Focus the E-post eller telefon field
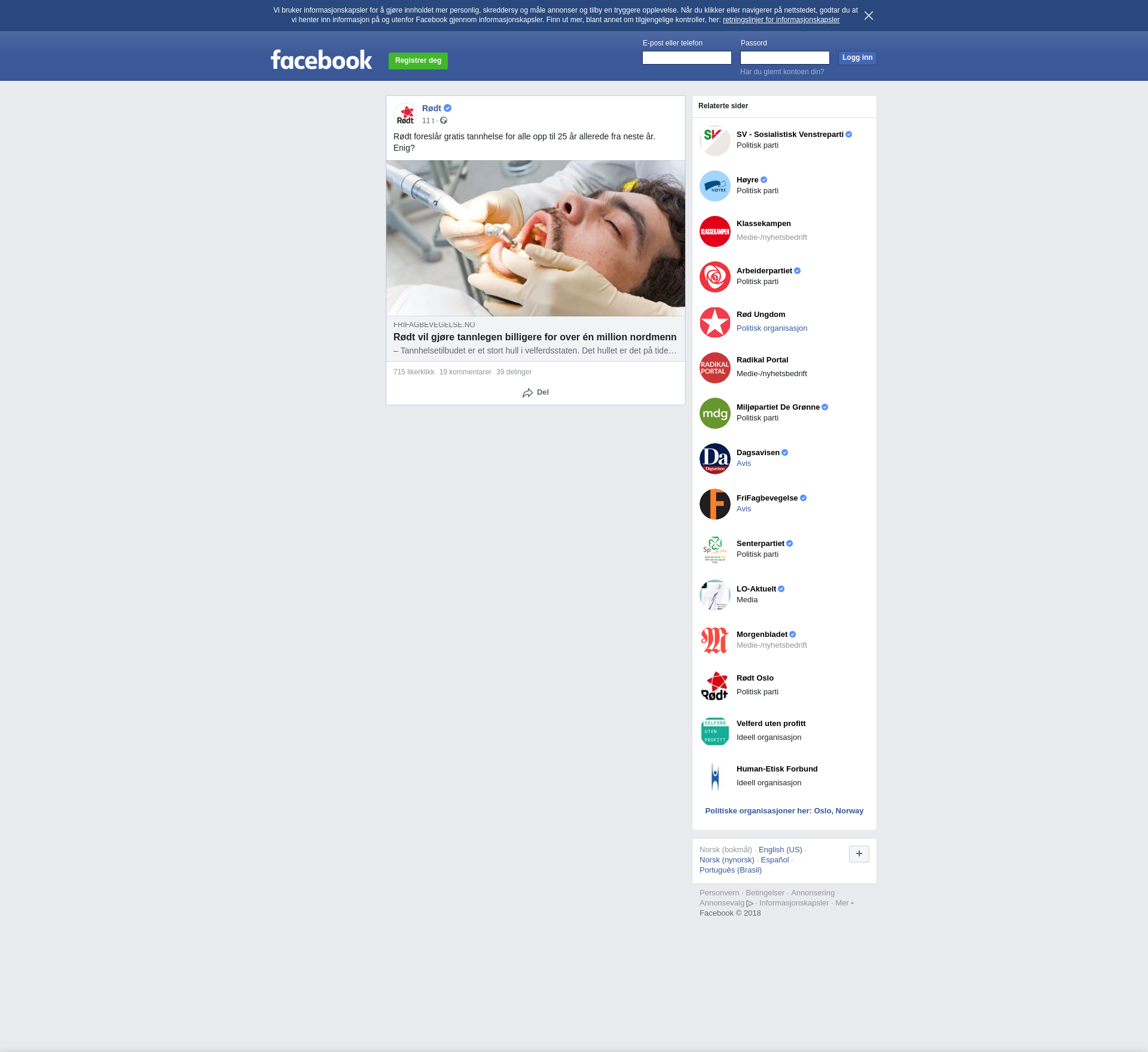This screenshot has width=1148, height=1052. (687, 57)
